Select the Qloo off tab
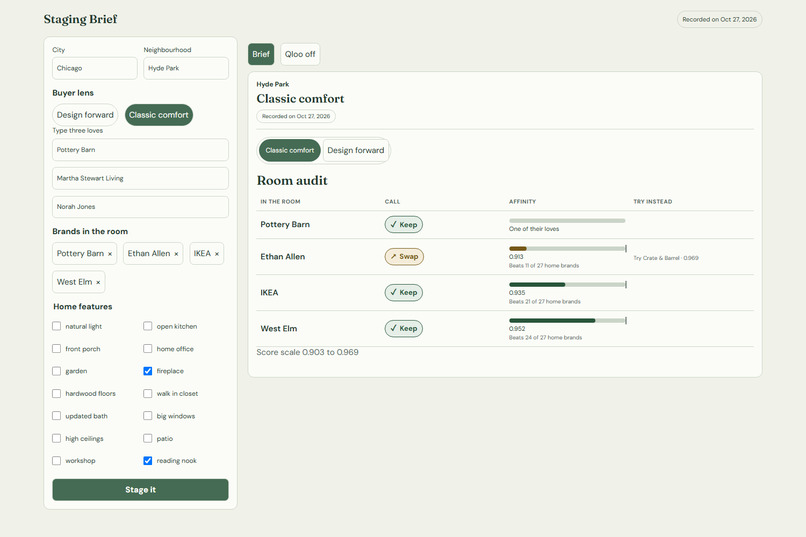Image resolution: width=806 pixels, height=537 pixels. (300, 54)
